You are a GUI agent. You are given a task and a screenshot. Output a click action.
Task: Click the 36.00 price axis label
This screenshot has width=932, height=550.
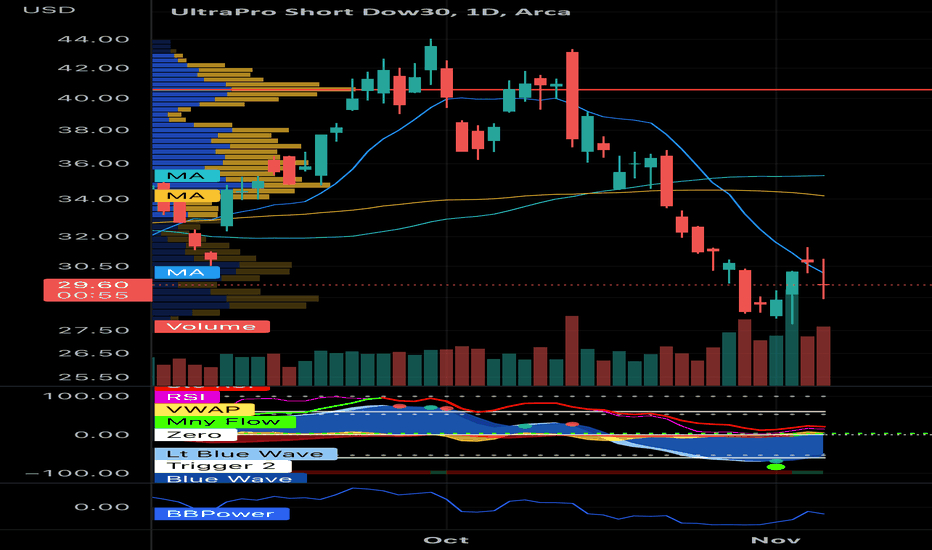pos(93,164)
